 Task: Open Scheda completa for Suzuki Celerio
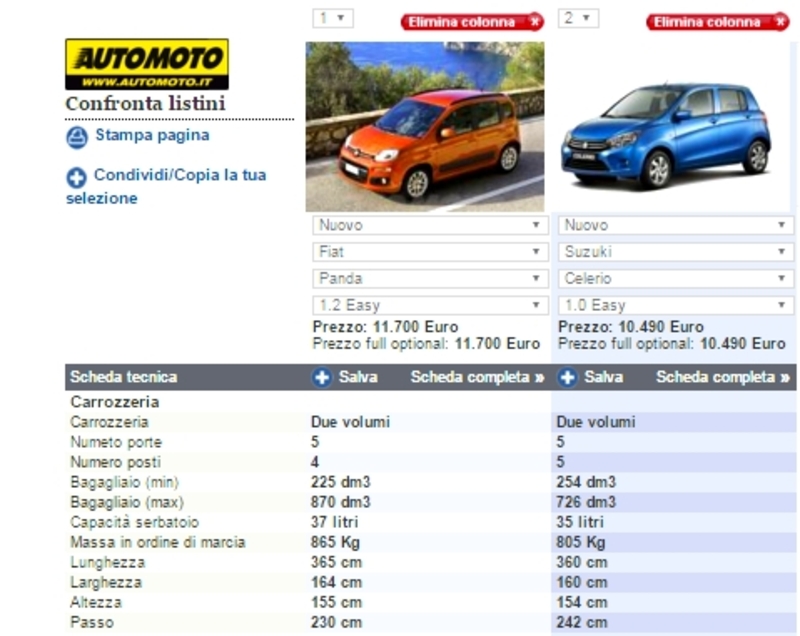tap(723, 377)
